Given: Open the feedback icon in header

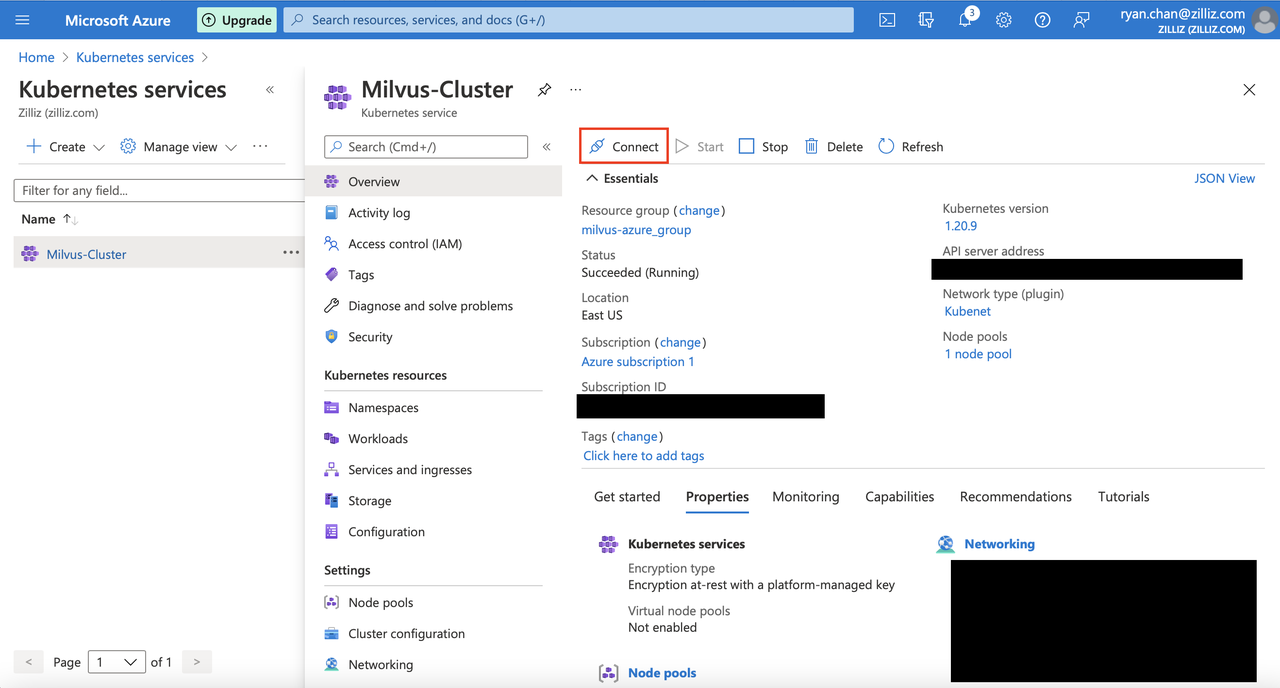Looking at the screenshot, I should pos(1081,20).
